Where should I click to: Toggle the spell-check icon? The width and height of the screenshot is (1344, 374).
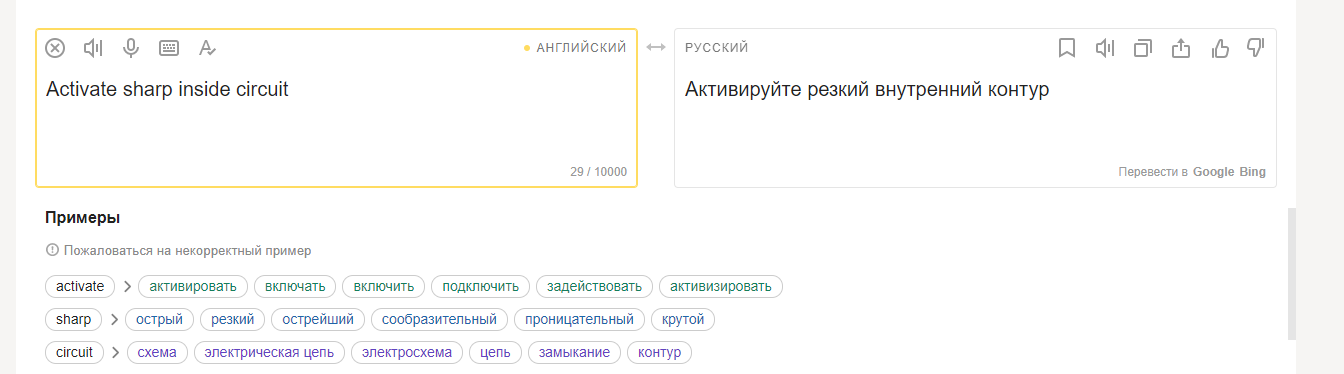(207, 48)
